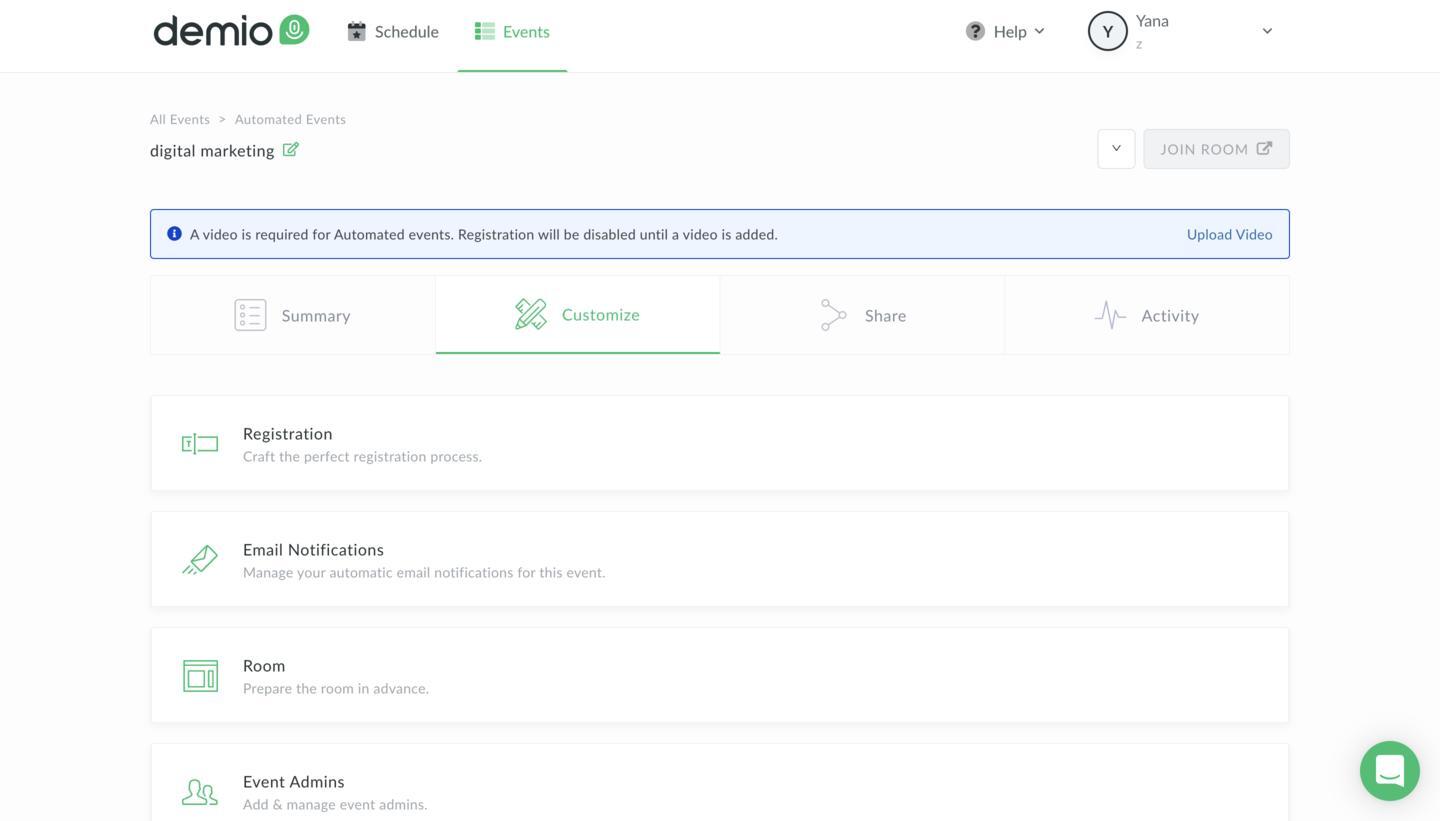Click the edit pencil next to digital marketing
Viewport: 1440px width, 821px height.
point(290,150)
